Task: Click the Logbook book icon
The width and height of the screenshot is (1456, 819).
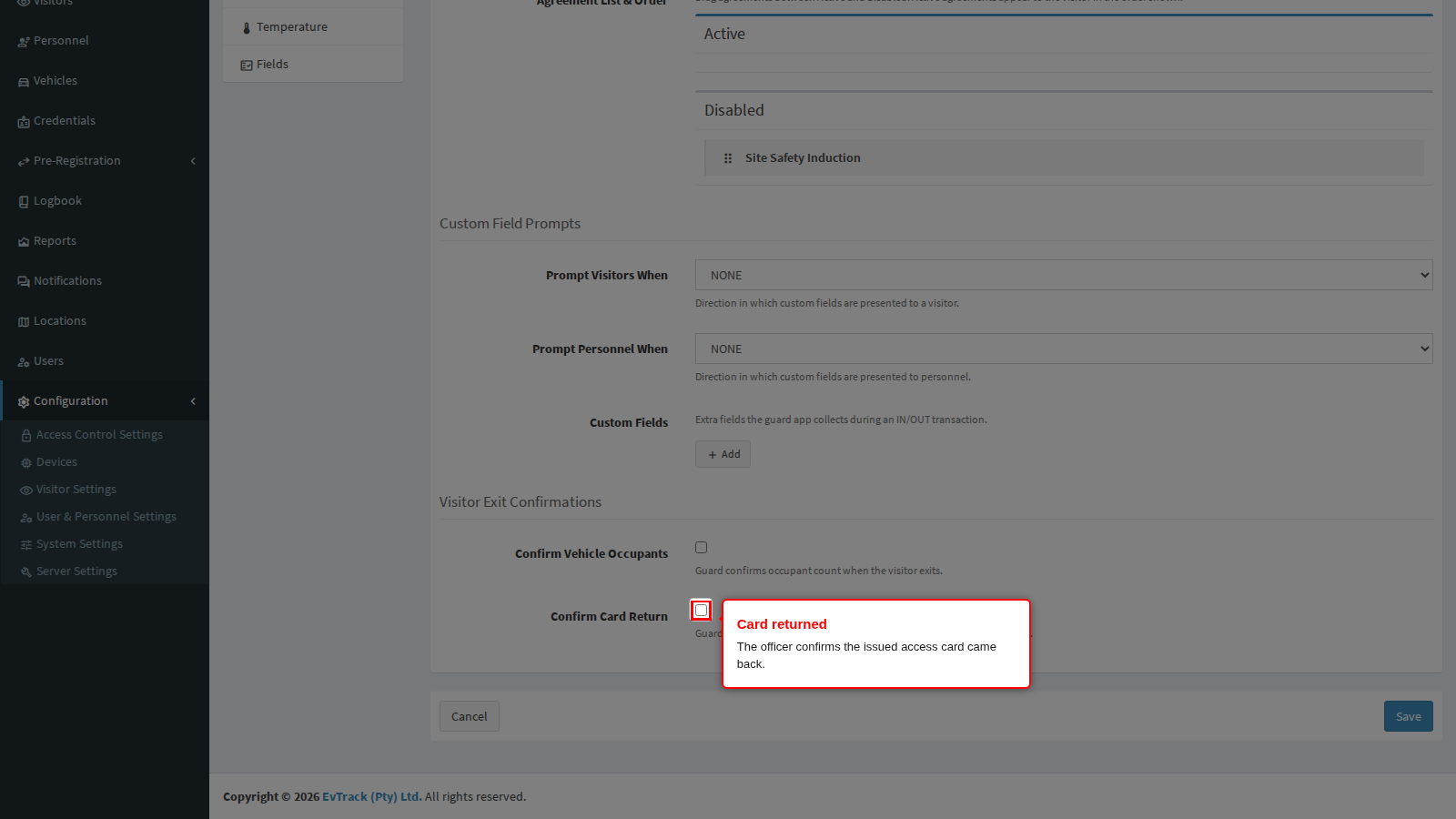Action: [24, 202]
